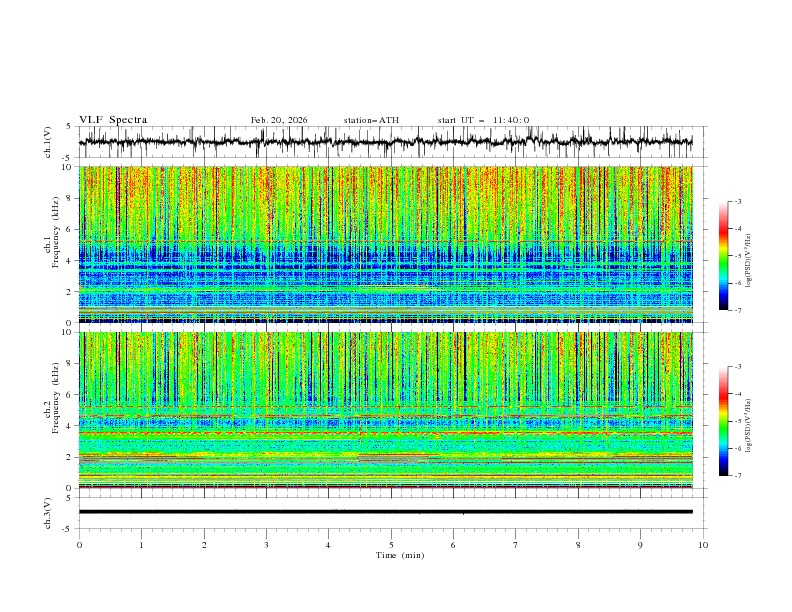The image size is (792, 612).
Task: Click the -3 tick on ch.1 colorbar
Action: 737,201
